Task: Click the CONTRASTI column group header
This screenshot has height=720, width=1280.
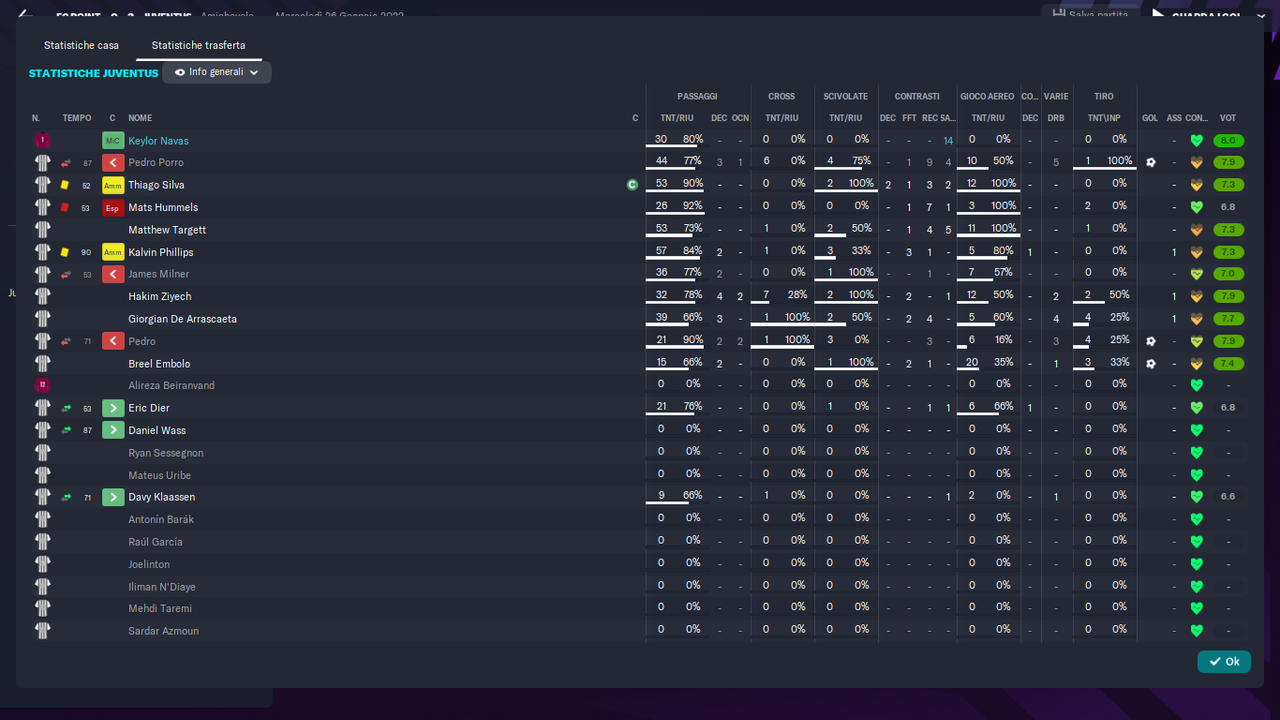Action: pyautogui.click(x=917, y=96)
